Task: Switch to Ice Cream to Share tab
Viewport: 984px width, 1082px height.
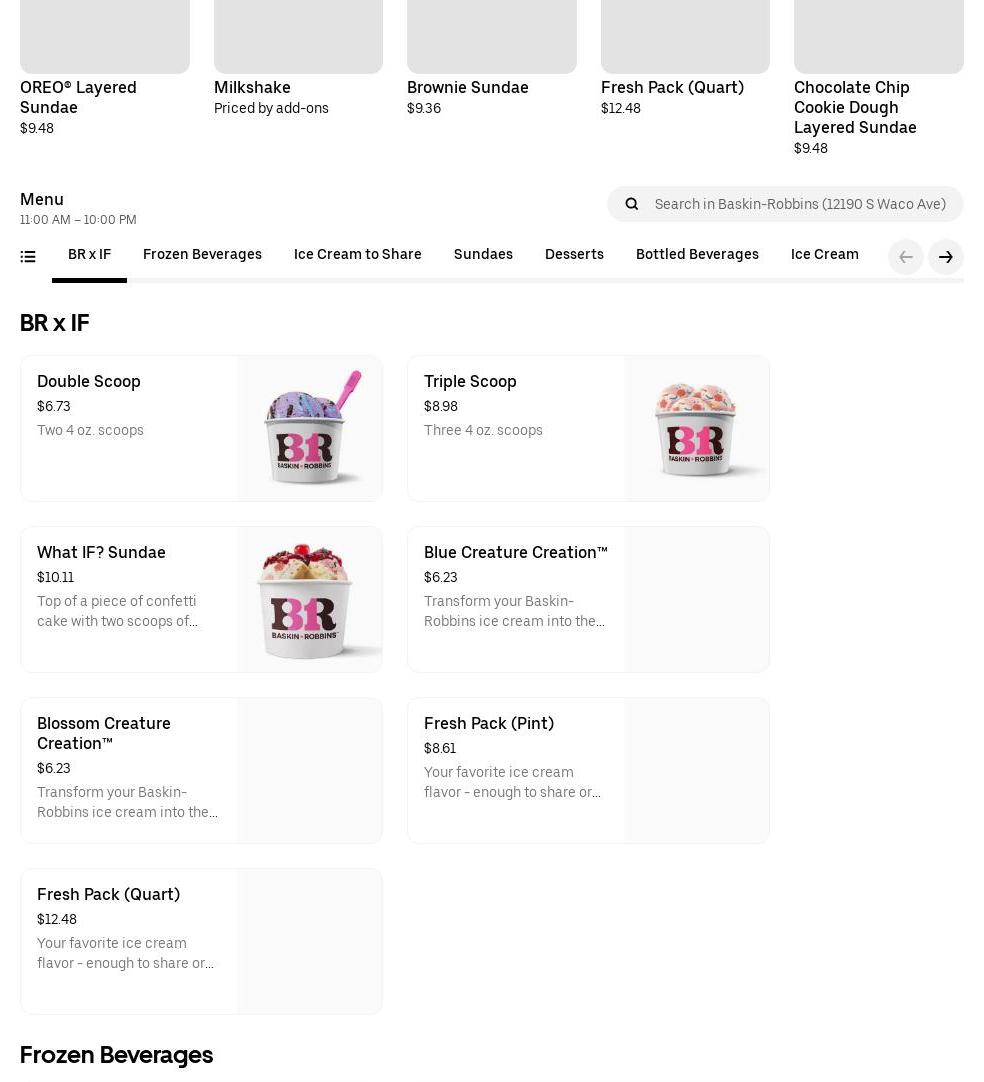Action: coord(357,255)
